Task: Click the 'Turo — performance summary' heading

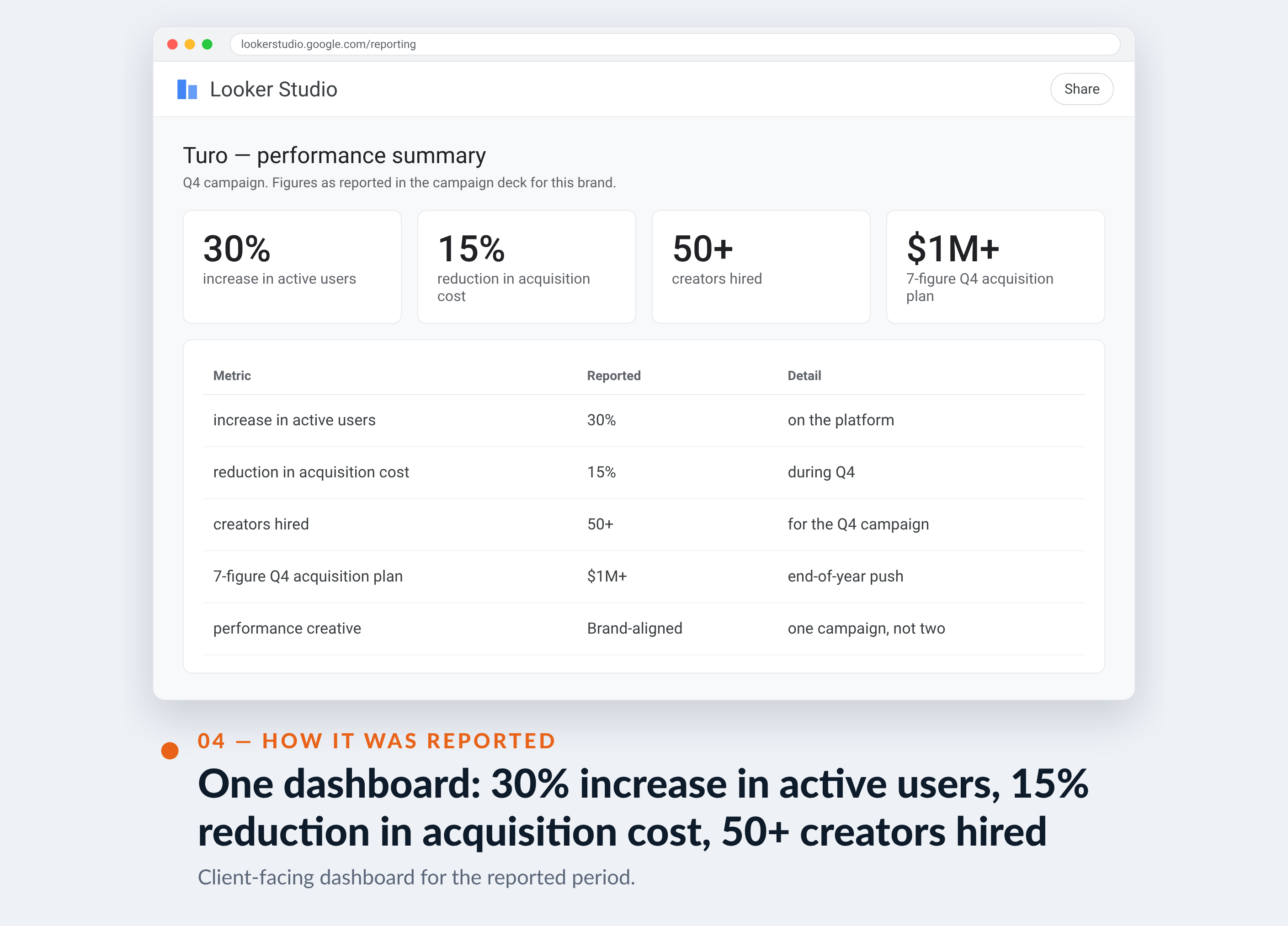Action: pyautogui.click(x=334, y=156)
